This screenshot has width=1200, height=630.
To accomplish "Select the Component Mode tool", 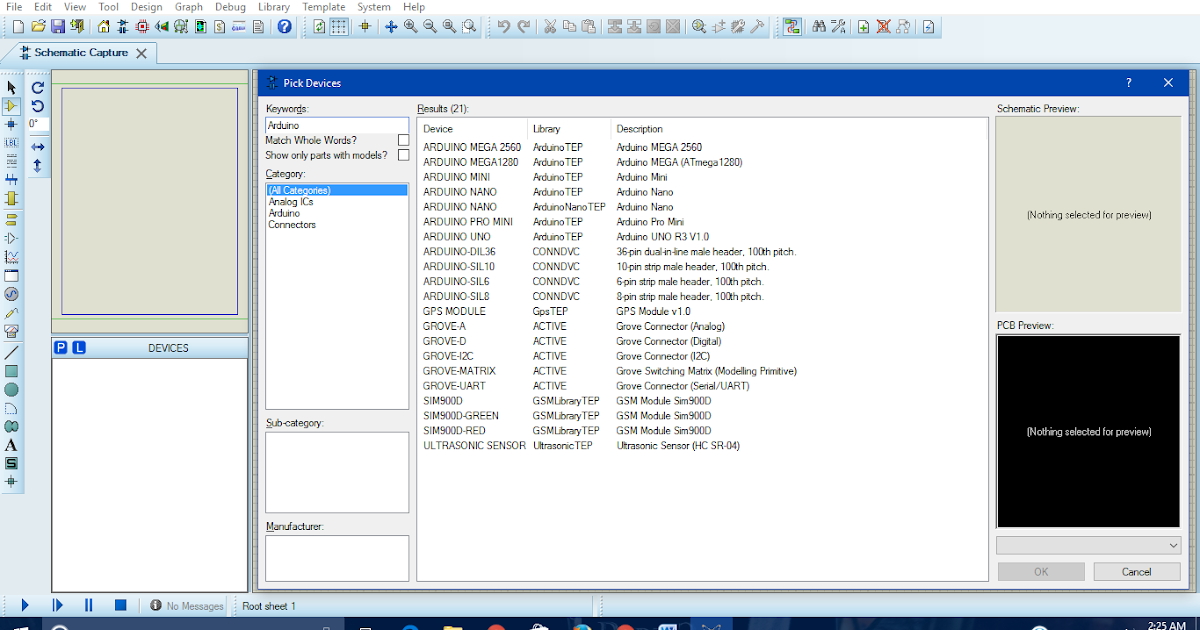I will tap(10, 108).
